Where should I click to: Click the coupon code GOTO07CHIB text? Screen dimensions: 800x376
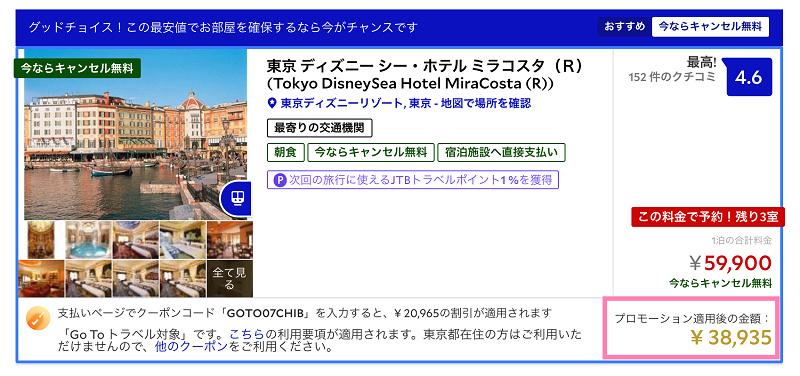coord(266,312)
